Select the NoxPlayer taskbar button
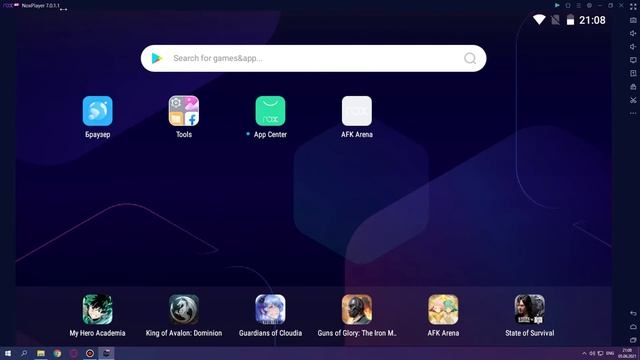Screen dimensions: 640x360 pyautogui.click(x=107, y=353)
